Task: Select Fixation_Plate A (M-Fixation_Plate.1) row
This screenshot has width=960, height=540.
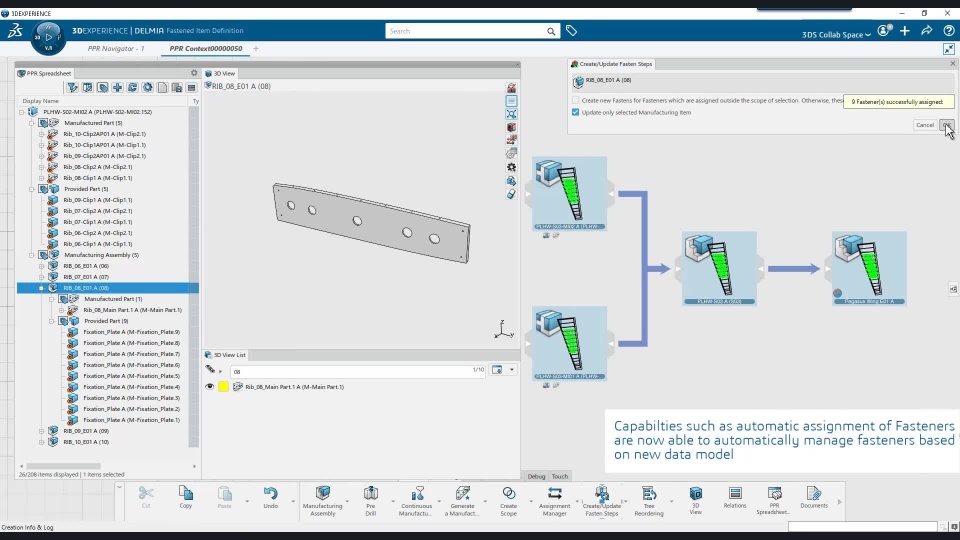Action: 132,420
